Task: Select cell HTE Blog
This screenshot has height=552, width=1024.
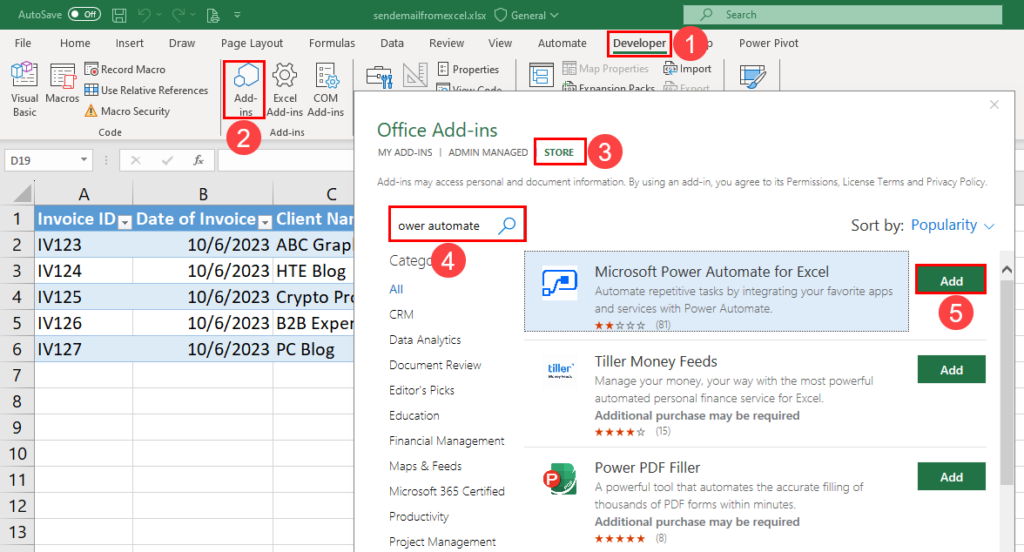Action: pyautogui.click(x=313, y=271)
